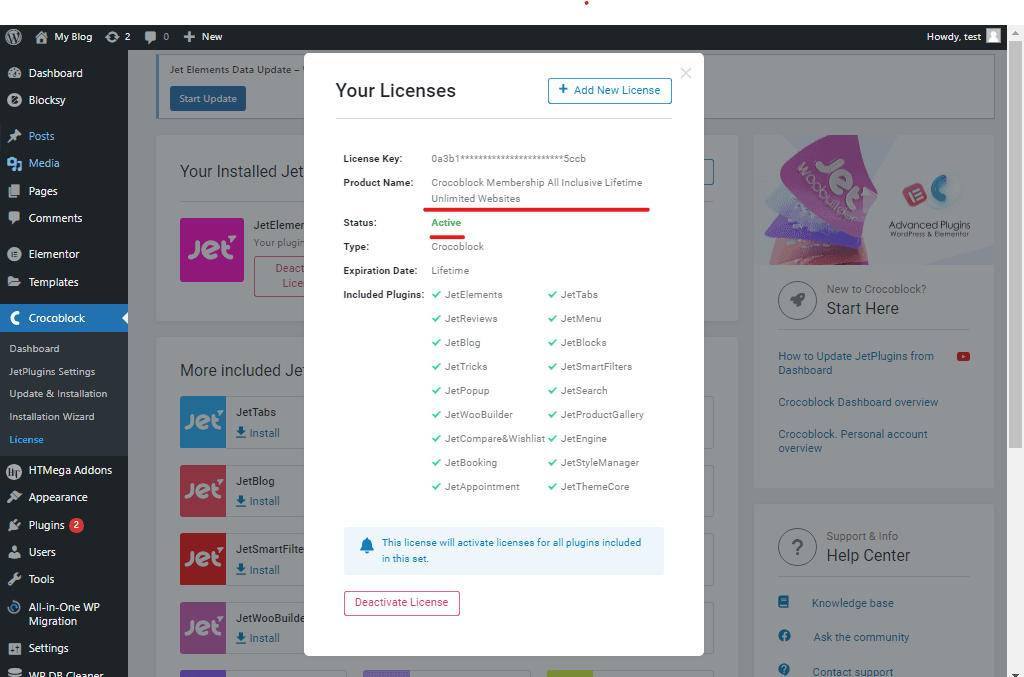
Task: Open the Knowledge base link
Action: coord(852,603)
